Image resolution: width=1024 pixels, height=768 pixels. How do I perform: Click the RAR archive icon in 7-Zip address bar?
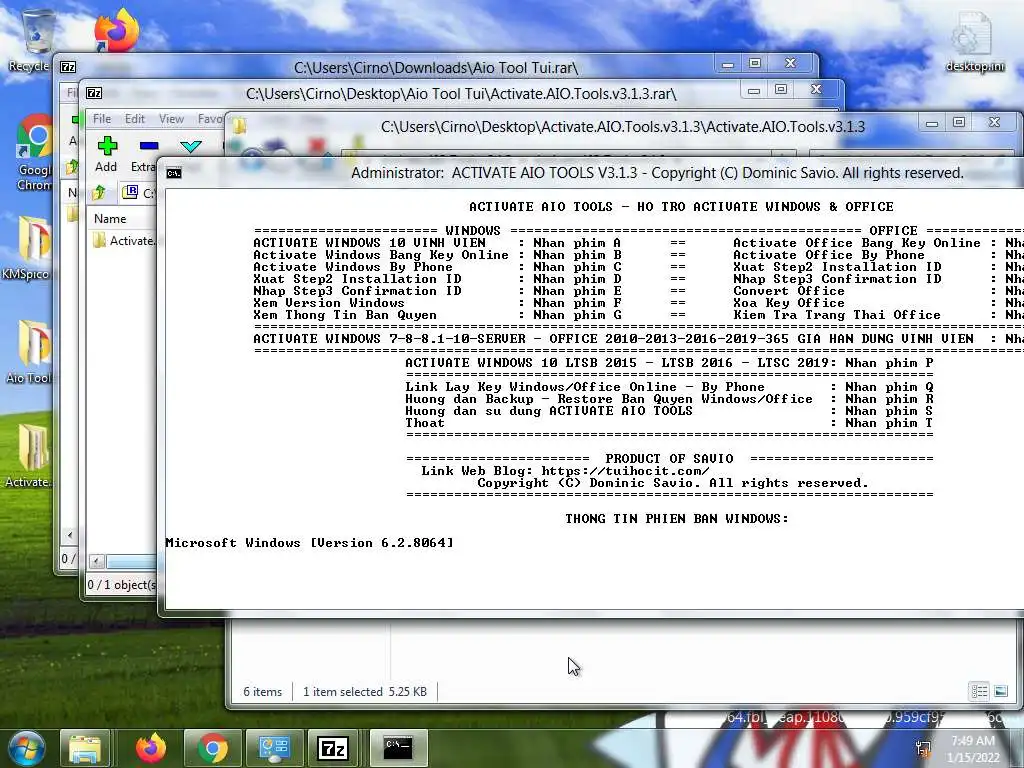[x=131, y=192]
